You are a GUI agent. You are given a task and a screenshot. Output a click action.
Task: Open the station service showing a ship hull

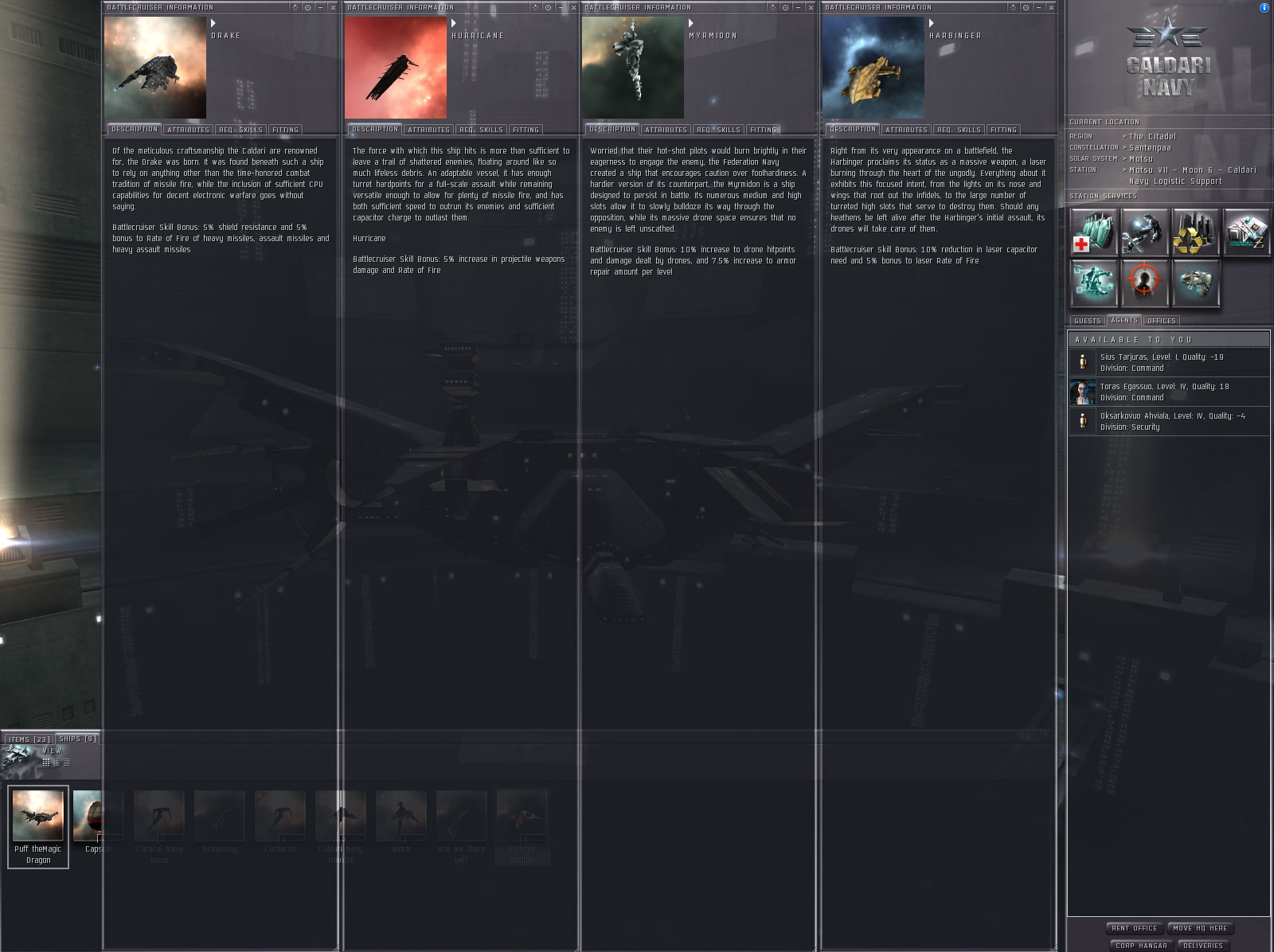1196,283
